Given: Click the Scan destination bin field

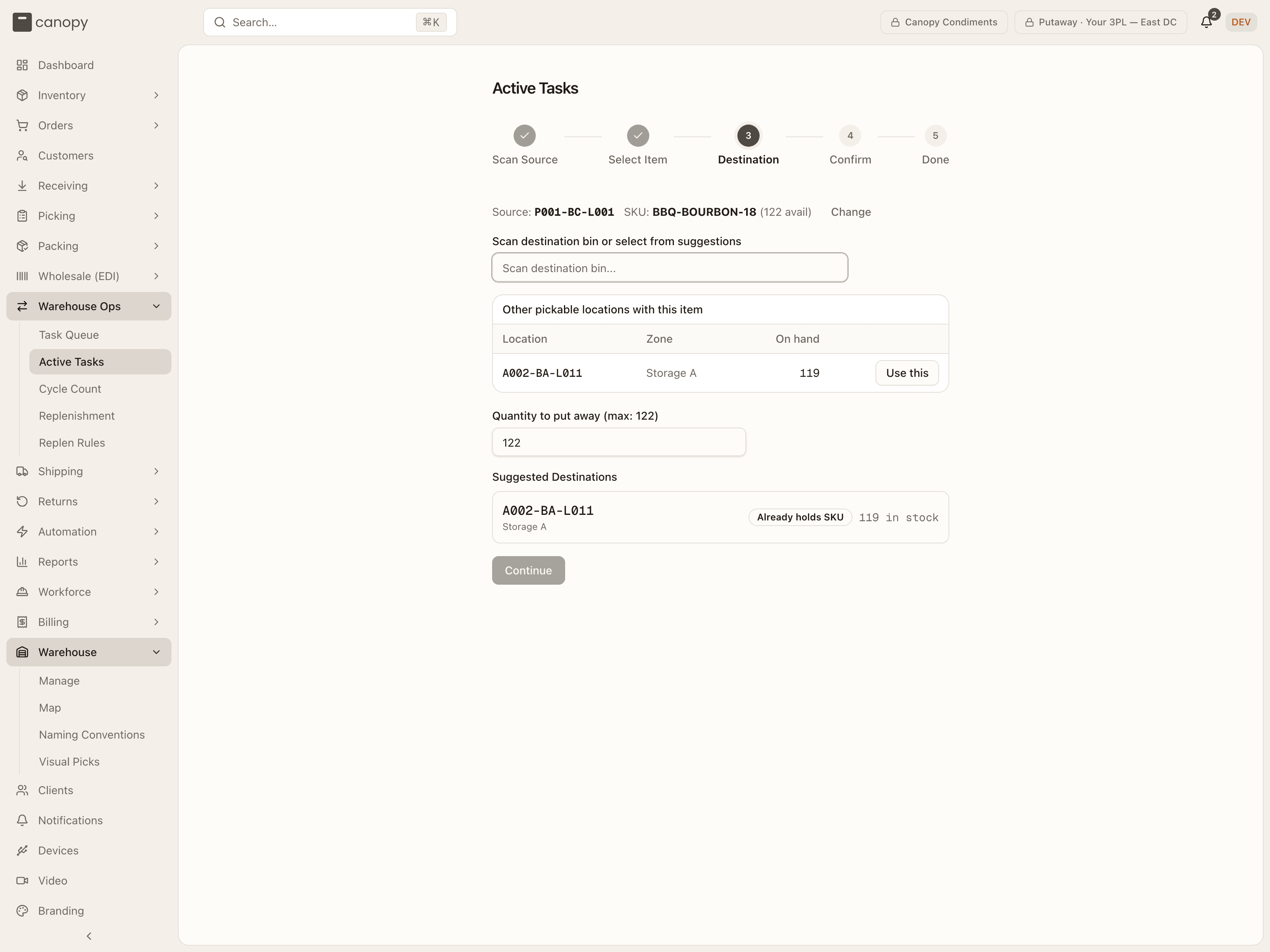Looking at the screenshot, I should point(670,268).
